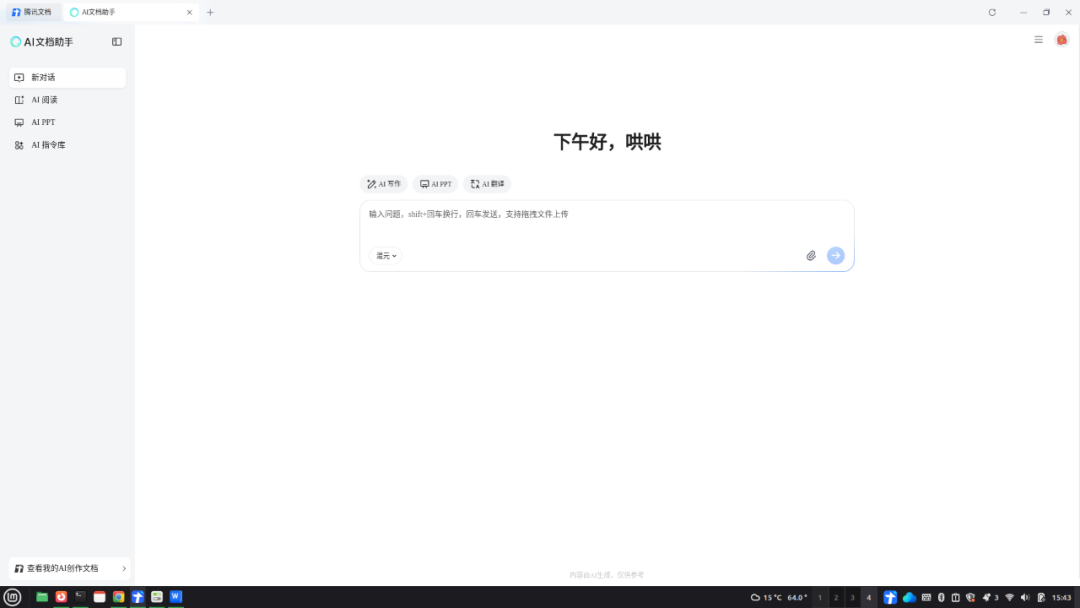The height and width of the screenshot is (608, 1080).
Task: Open the shield security tray icon
Action: pos(970,598)
